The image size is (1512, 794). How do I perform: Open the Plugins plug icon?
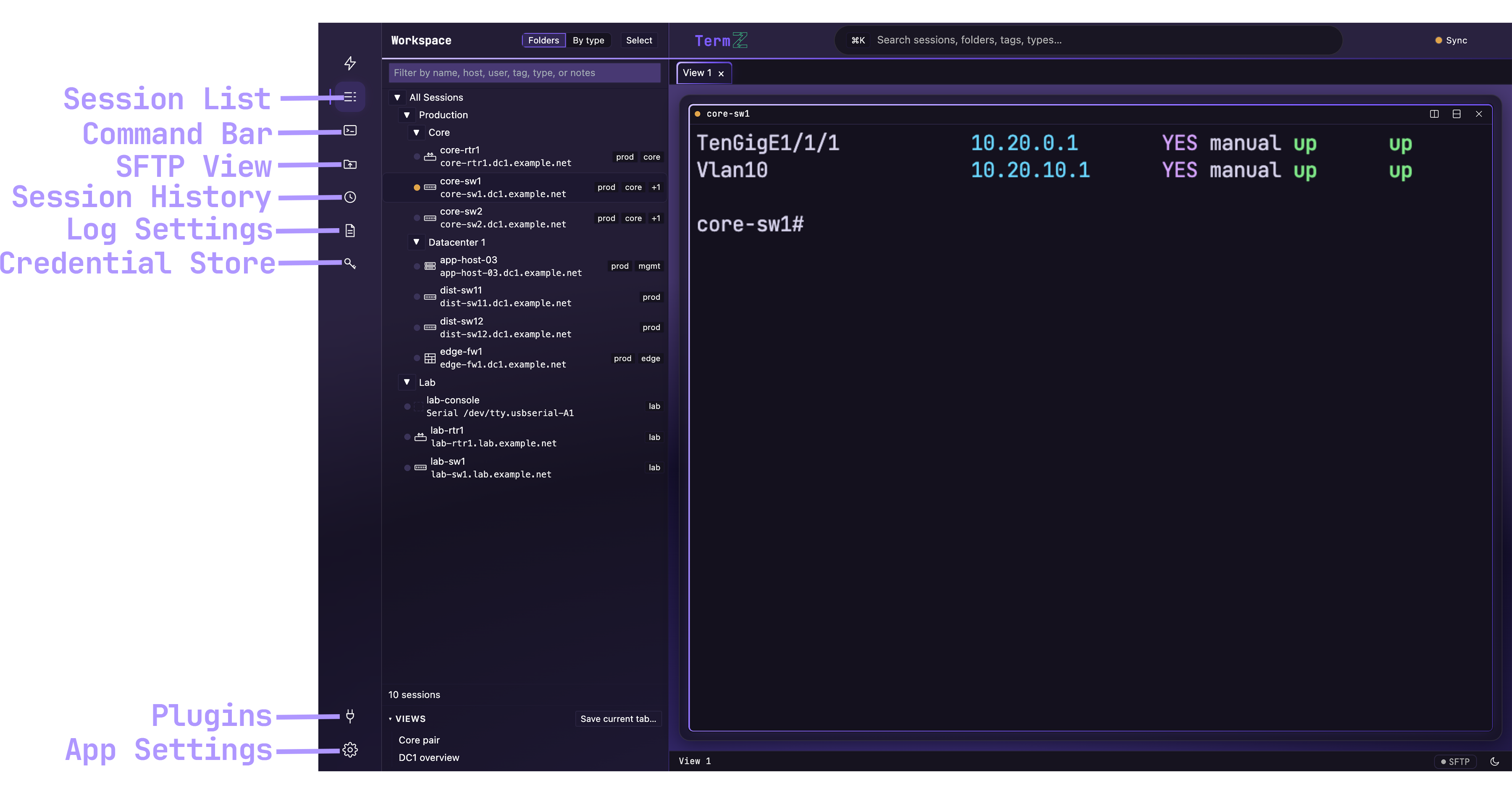(350, 716)
